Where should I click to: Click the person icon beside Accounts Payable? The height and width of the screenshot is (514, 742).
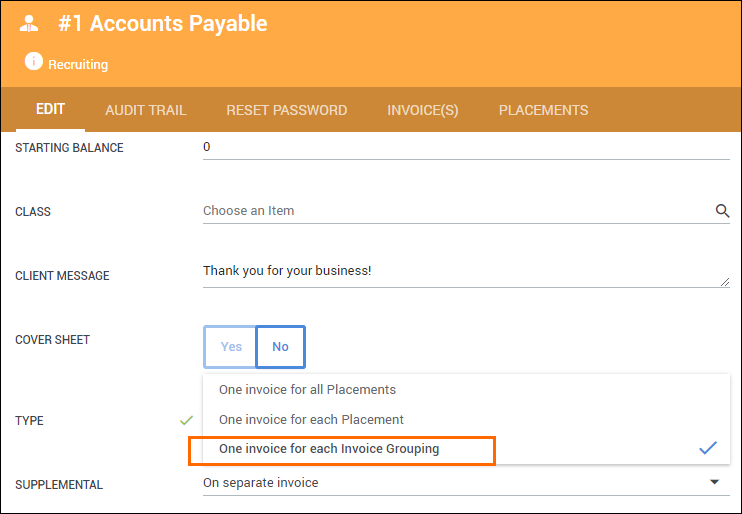[29, 24]
